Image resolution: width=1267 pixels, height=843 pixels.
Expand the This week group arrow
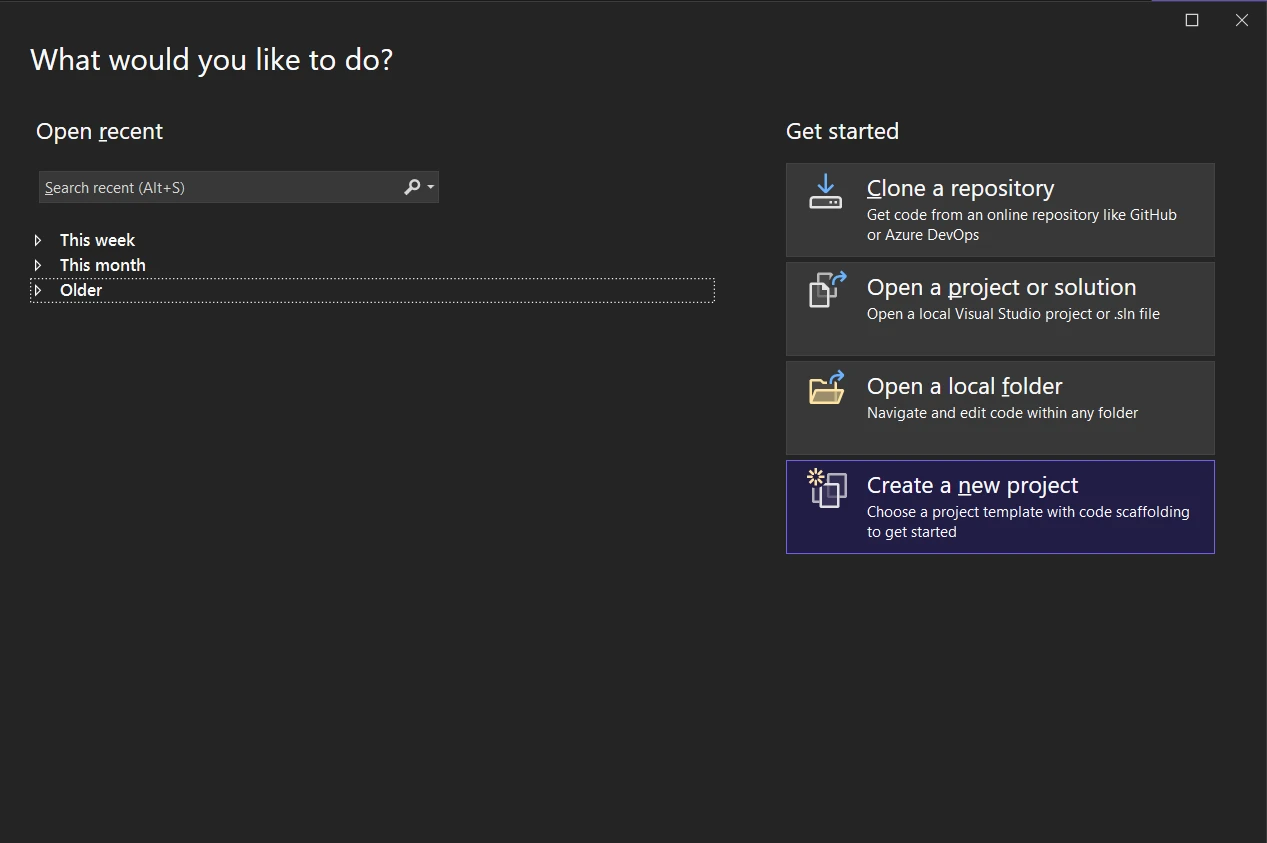(38, 240)
